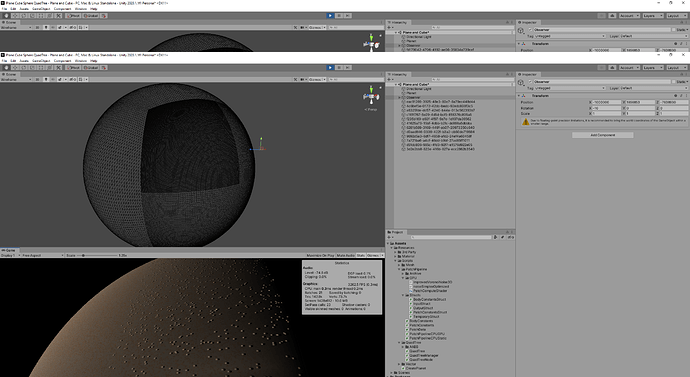Open Display 1 dropdown in Game view

10,255
